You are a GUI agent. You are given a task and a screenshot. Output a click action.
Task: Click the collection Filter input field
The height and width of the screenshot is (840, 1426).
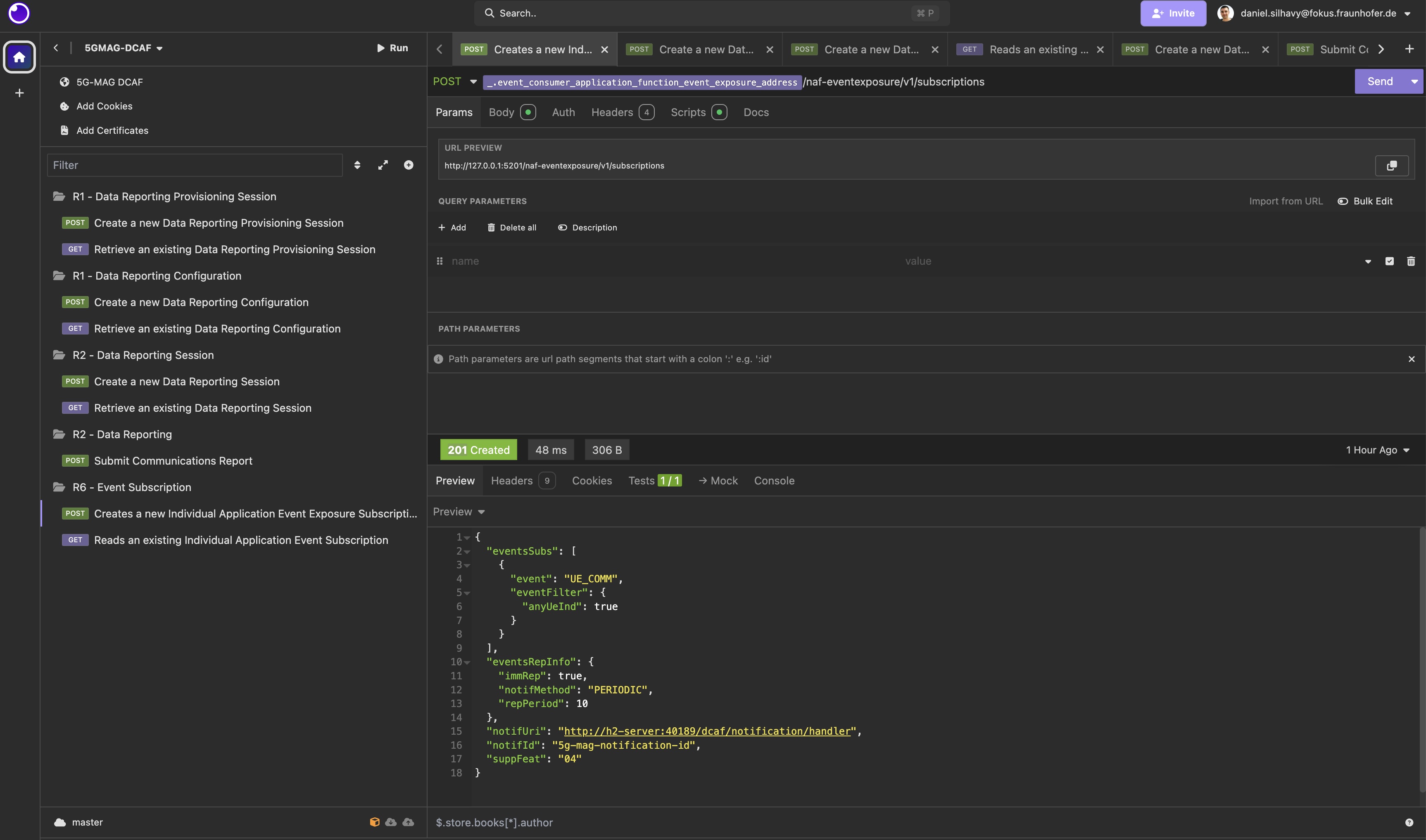[195, 165]
